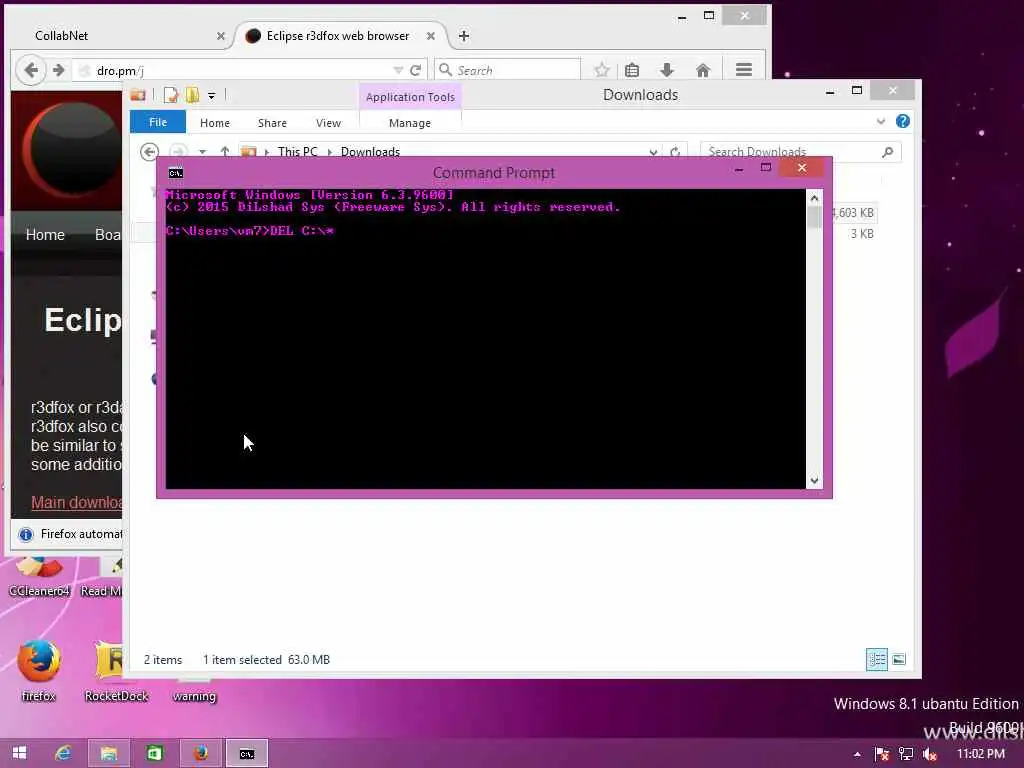Open Internet Explorer from taskbar
1024x768 pixels.
63,753
